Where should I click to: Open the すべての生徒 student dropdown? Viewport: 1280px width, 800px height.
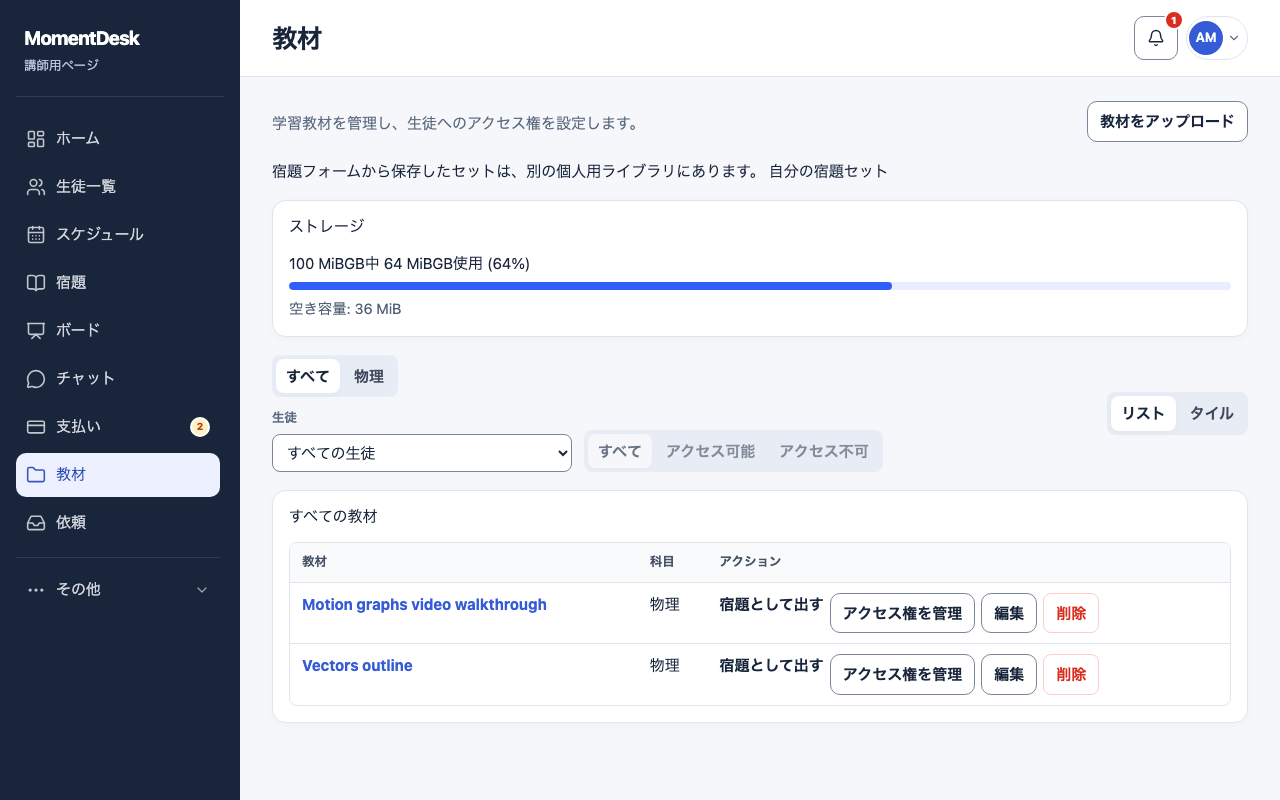point(422,453)
